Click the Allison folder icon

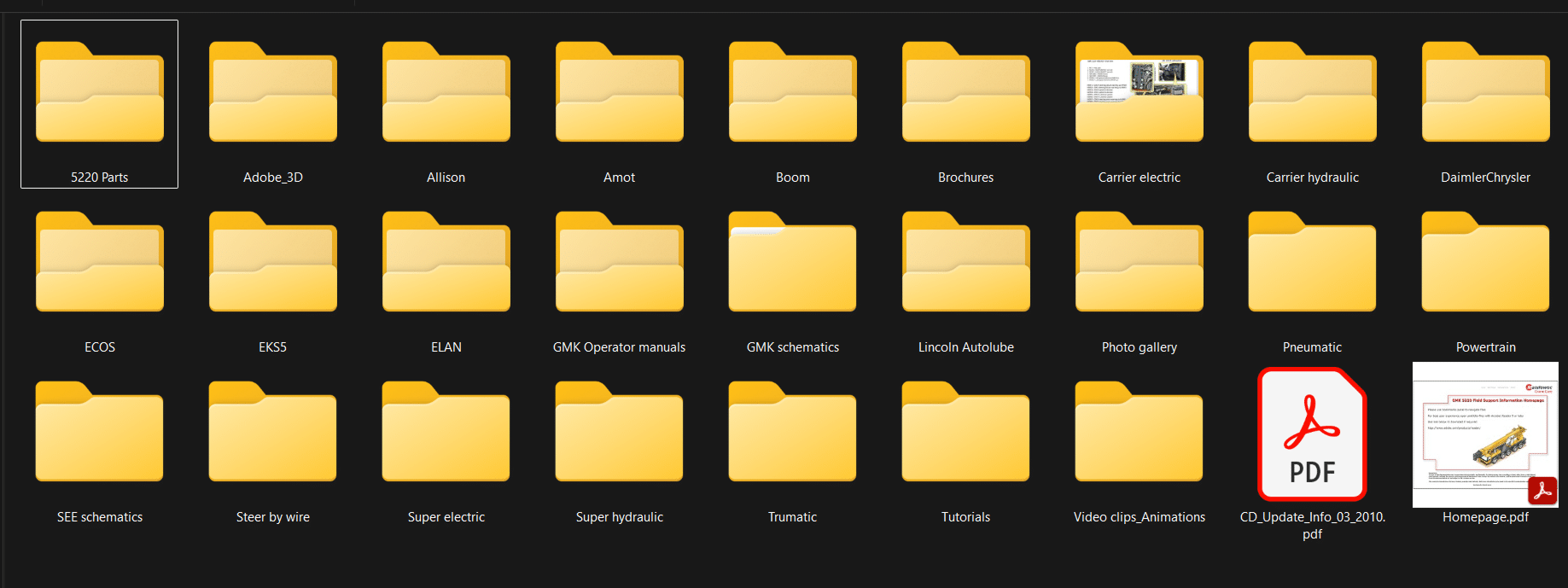(446, 91)
